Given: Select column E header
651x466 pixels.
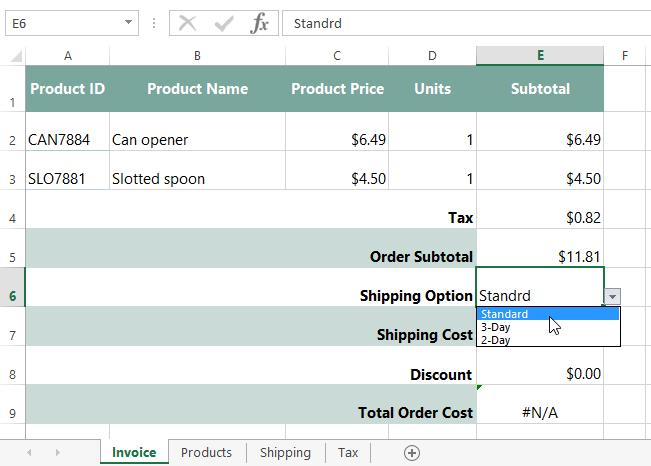Looking at the screenshot, I should pyautogui.click(x=540, y=55).
